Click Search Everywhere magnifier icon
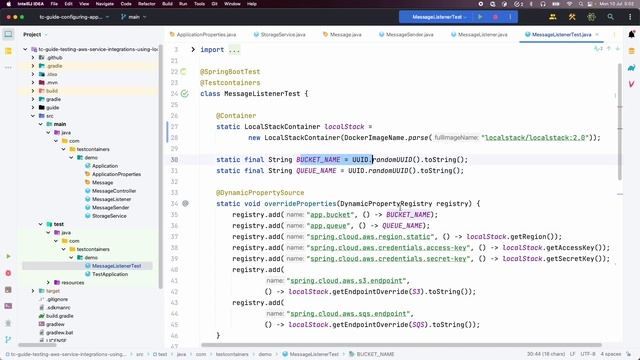The width and height of the screenshot is (640, 360). point(610,17)
